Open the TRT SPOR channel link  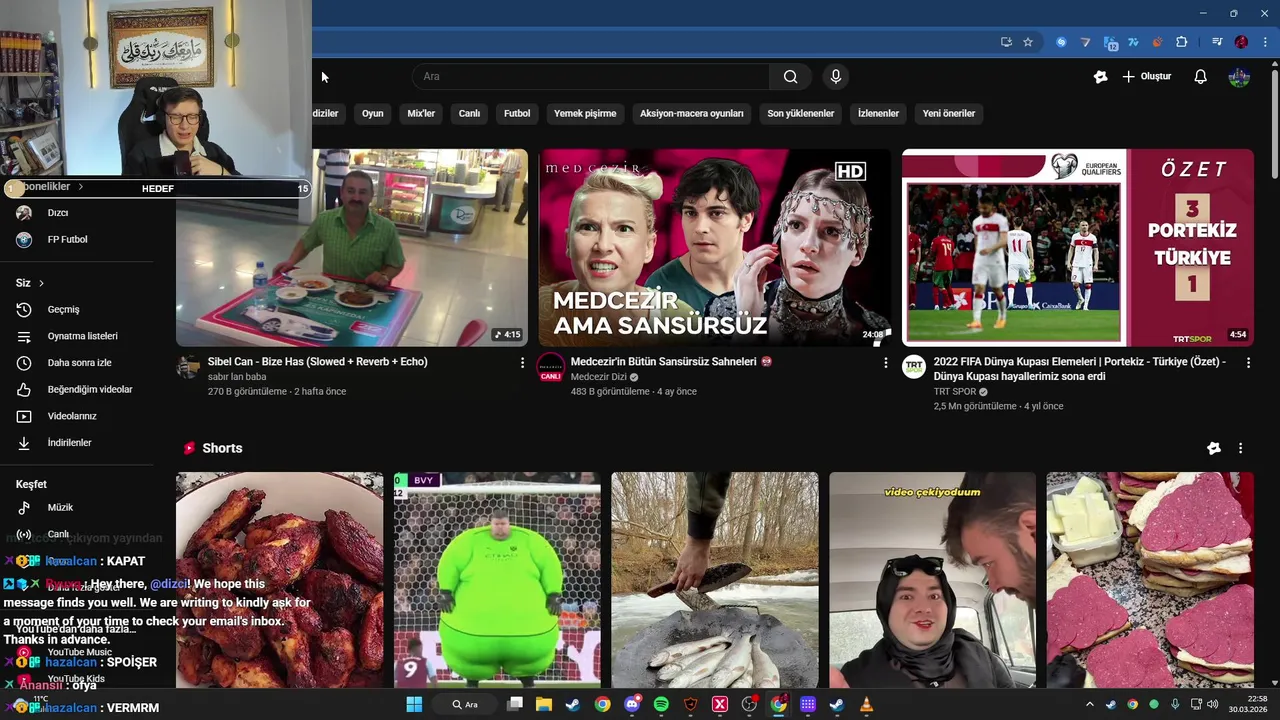(x=955, y=392)
